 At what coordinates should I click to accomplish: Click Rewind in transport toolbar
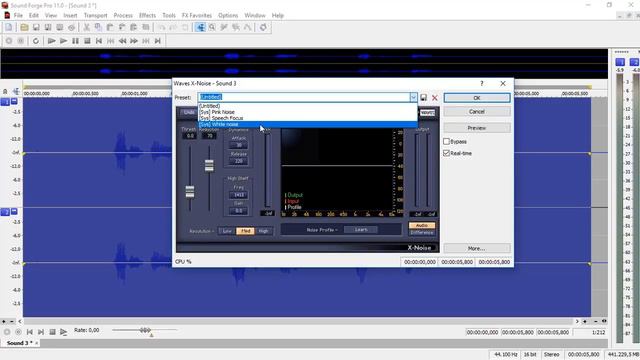point(122,41)
